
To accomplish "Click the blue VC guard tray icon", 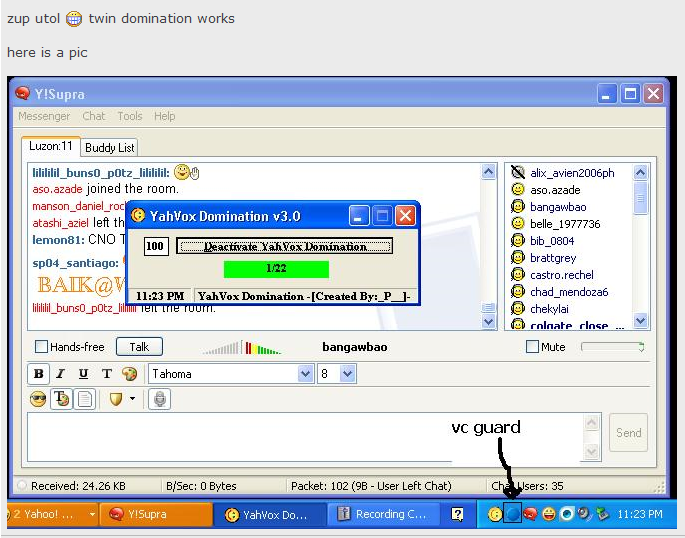I will (x=512, y=514).
